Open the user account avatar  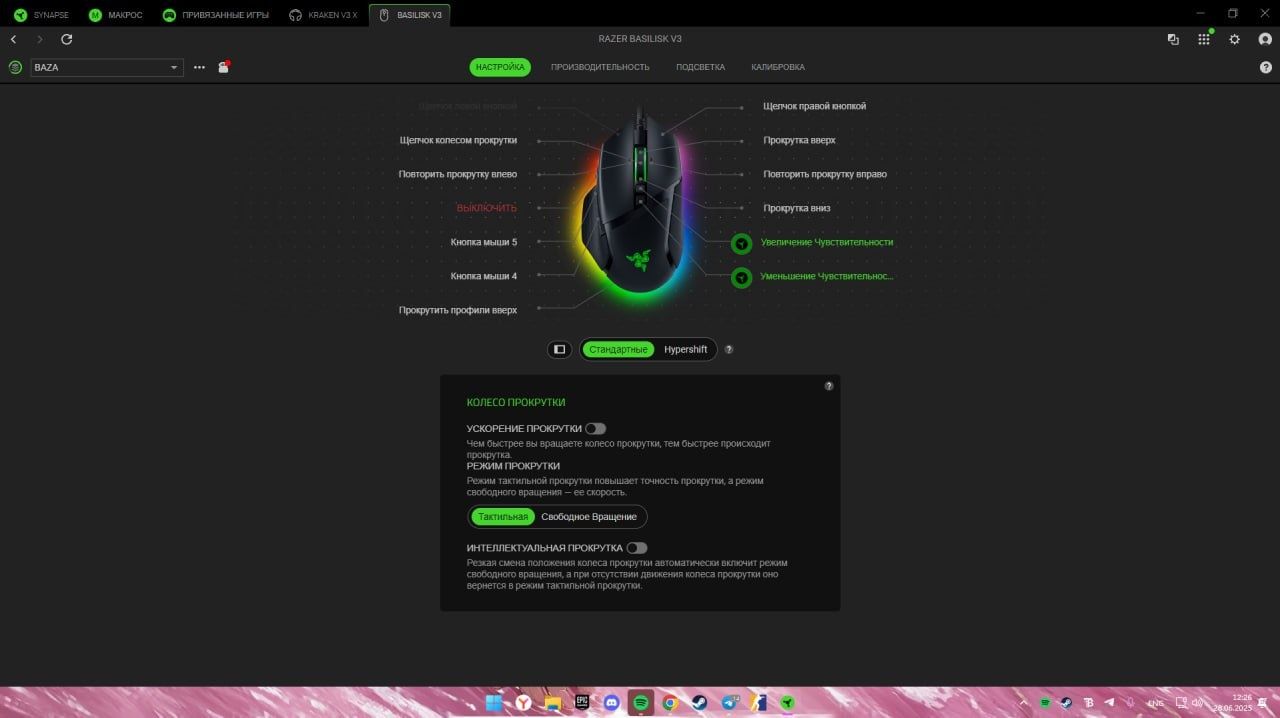coord(1265,39)
